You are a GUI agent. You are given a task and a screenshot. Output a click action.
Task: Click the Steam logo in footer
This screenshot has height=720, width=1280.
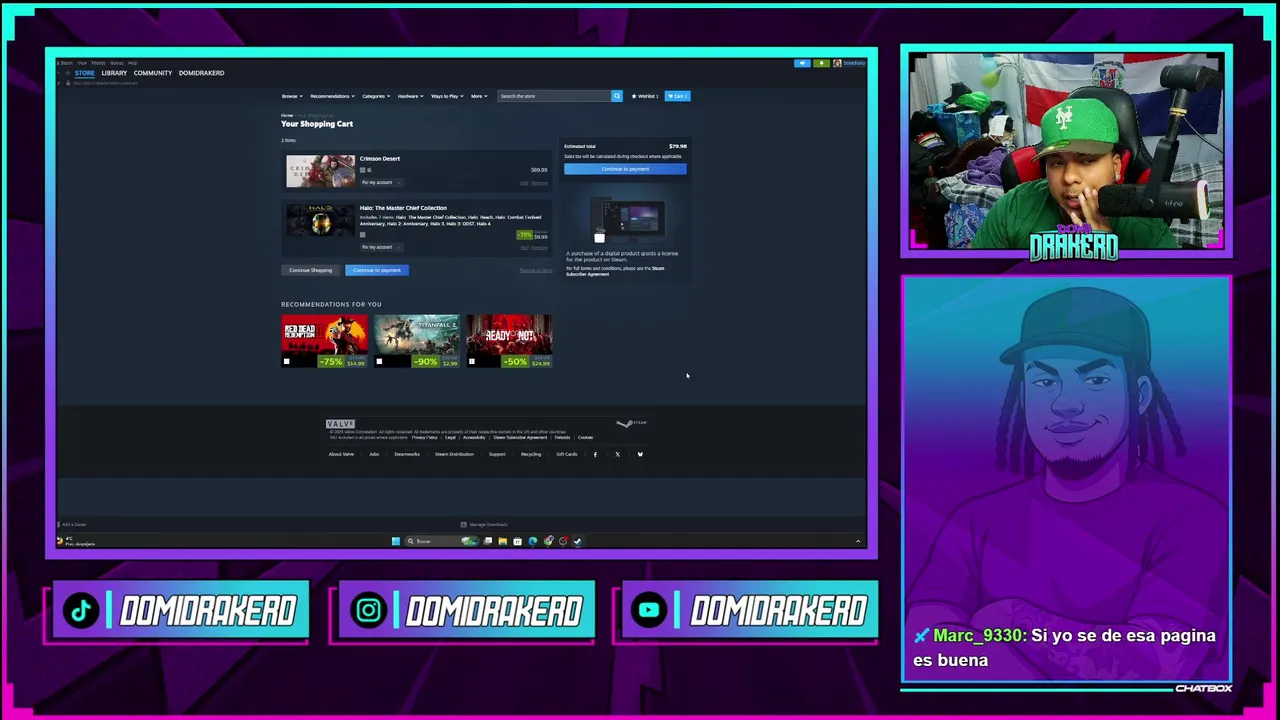click(x=631, y=423)
